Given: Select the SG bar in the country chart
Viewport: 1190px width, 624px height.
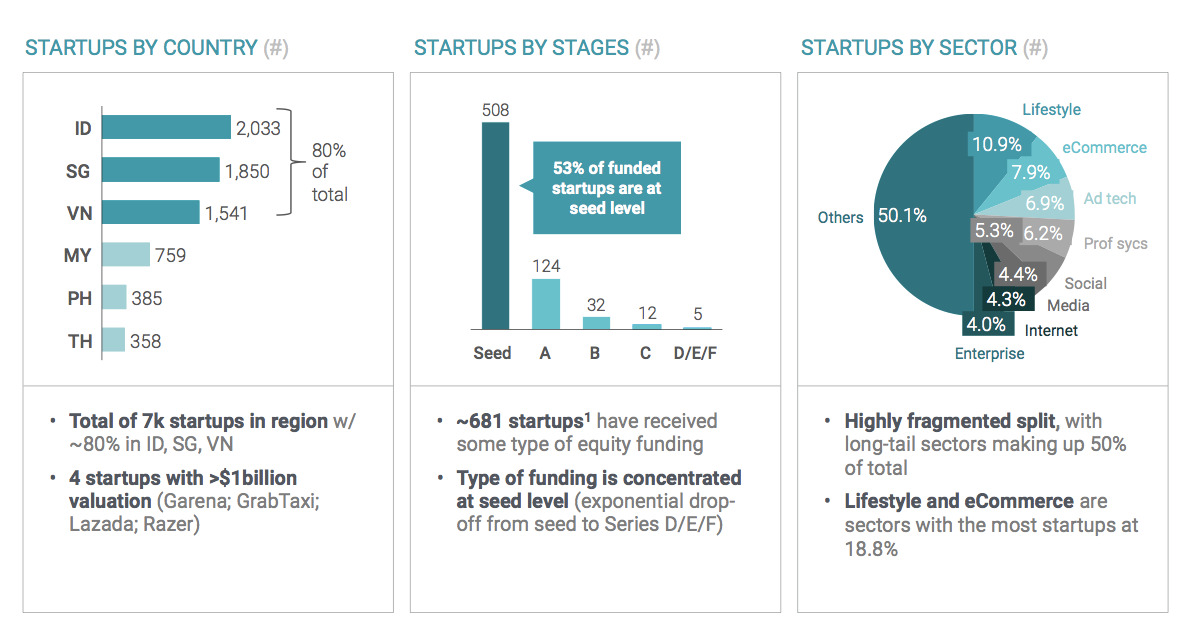Looking at the screenshot, I should pyautogui.click(x=160, y=171).
